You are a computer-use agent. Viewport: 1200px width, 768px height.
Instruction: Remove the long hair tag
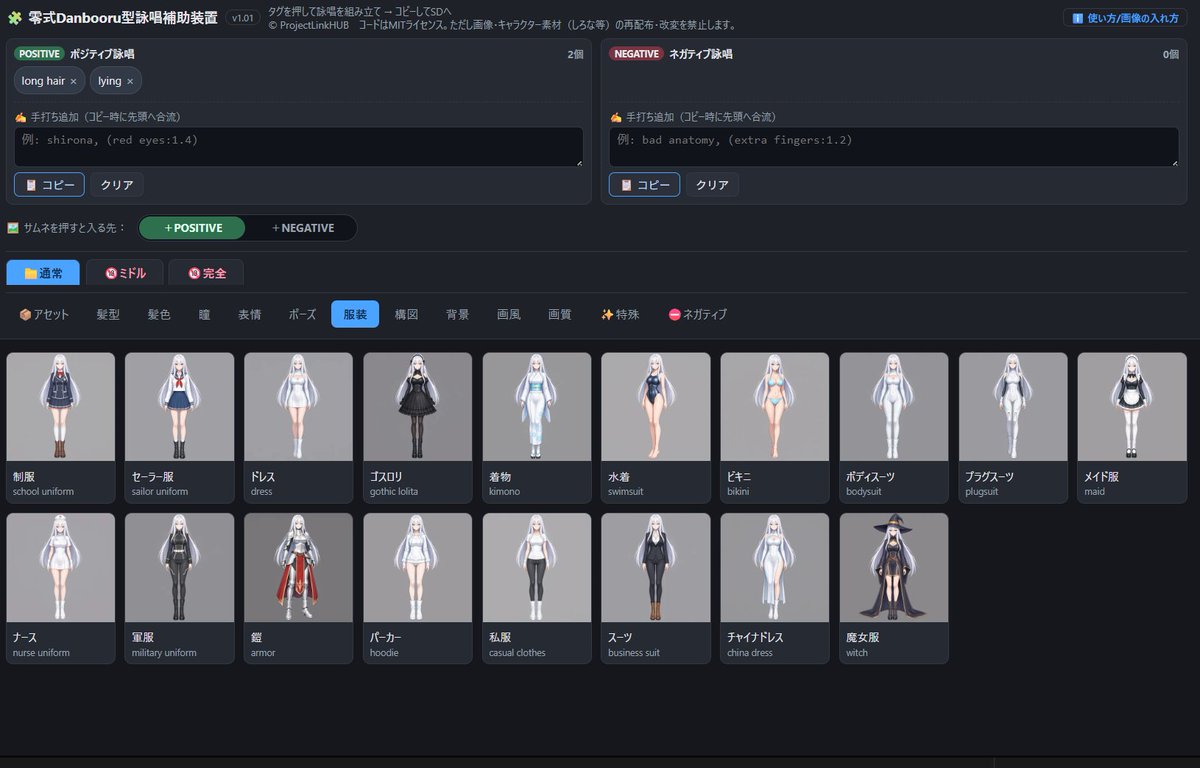click(x=73, y=81)
